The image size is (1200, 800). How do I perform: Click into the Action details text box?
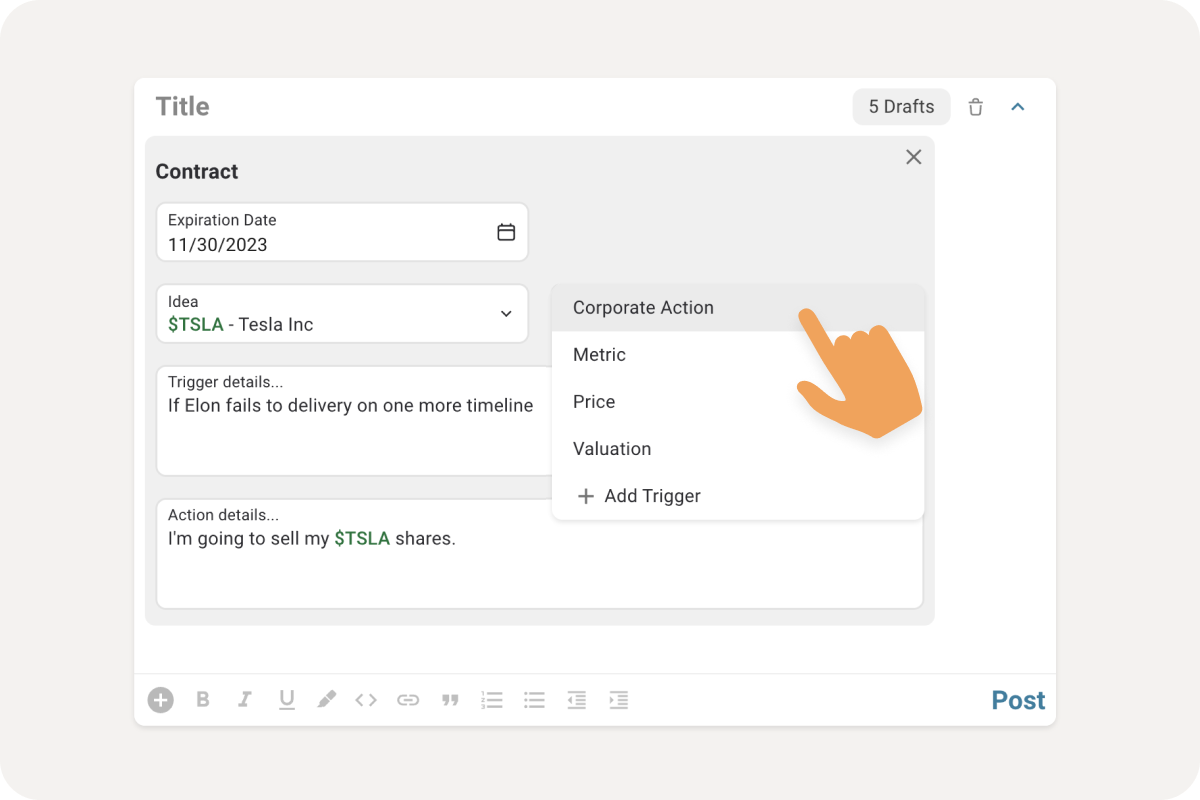540,554
